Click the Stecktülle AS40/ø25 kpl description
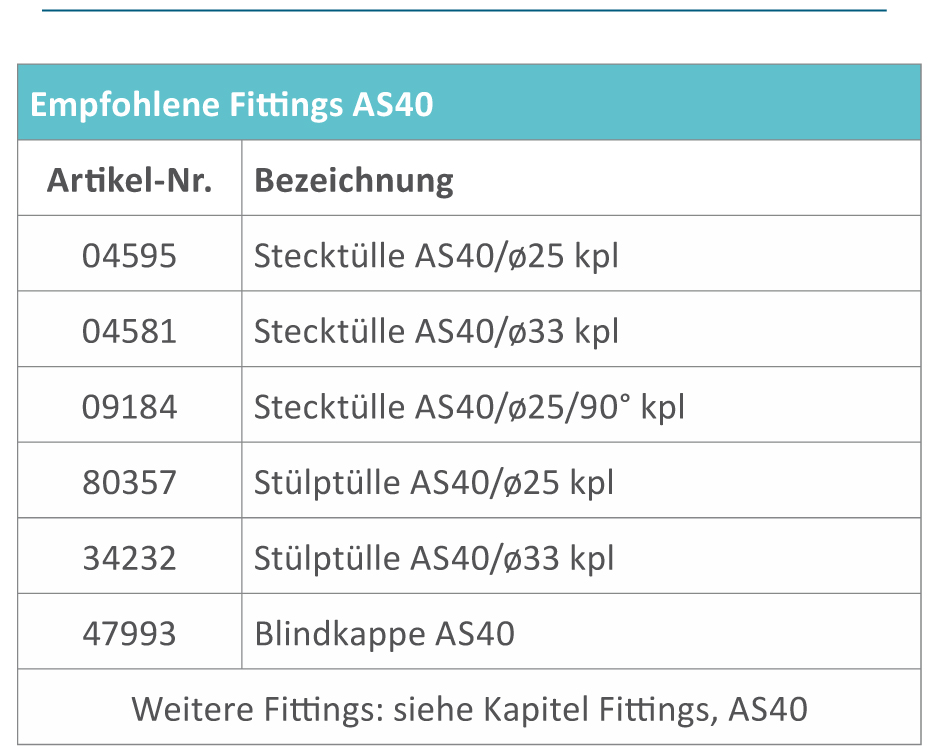Image resolution: width=934 pixels, height=750 pixels. tap(436, 256)
